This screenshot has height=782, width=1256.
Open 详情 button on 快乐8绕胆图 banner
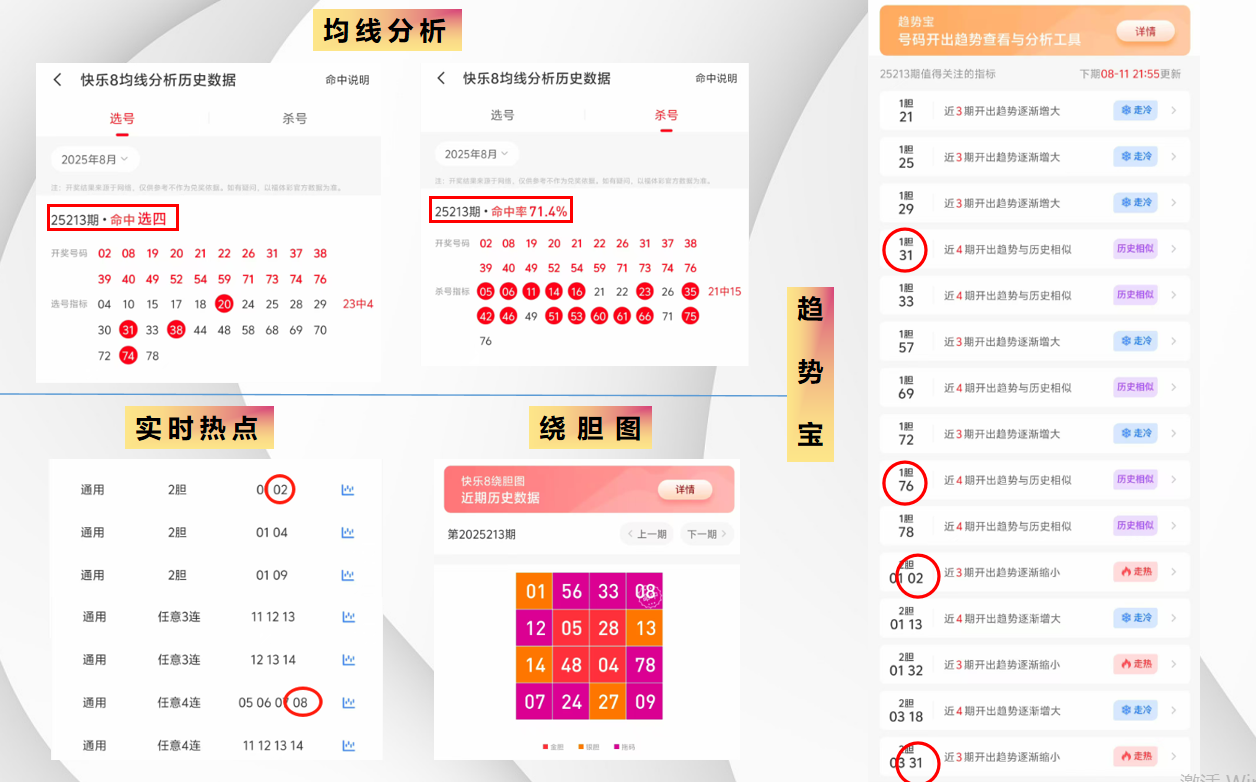click(685, 489)
